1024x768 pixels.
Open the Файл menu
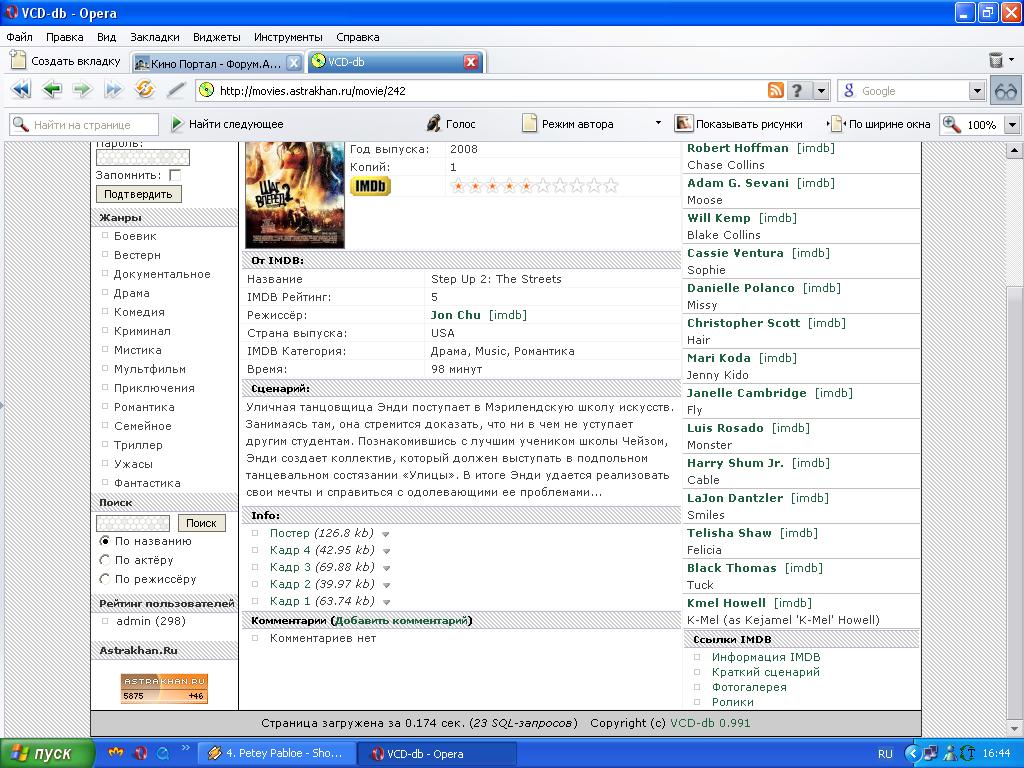point(20,37)
